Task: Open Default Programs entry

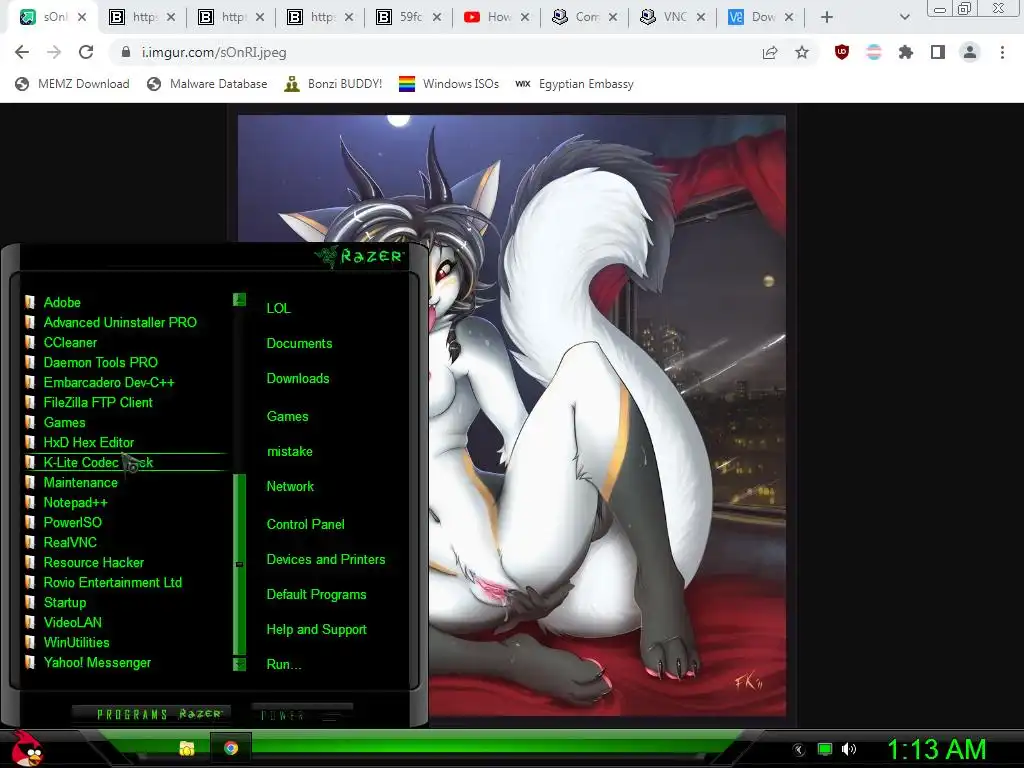Action: pyautogui.click(x=317, y=595)
